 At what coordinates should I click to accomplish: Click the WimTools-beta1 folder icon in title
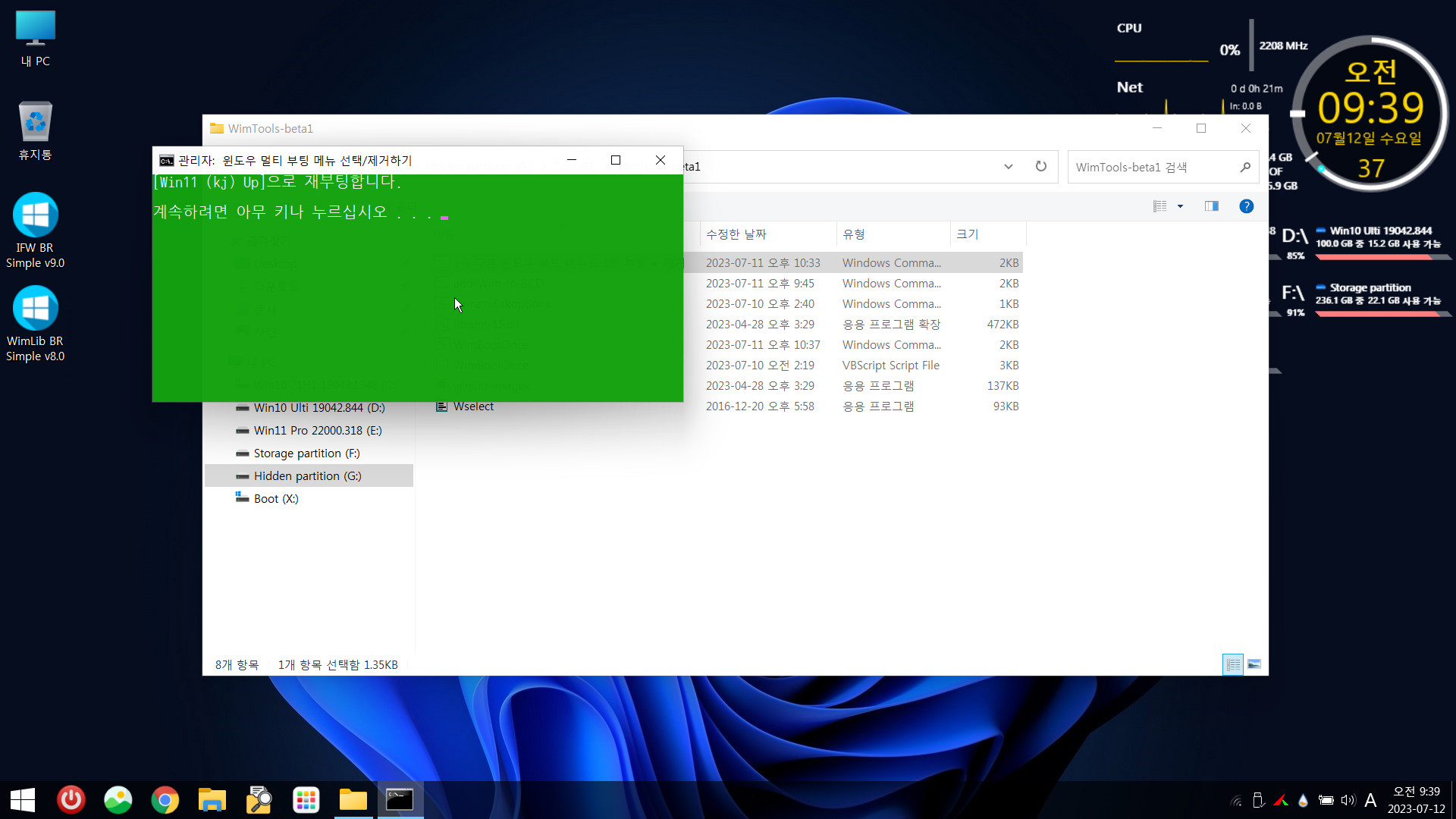coord(217,128)
